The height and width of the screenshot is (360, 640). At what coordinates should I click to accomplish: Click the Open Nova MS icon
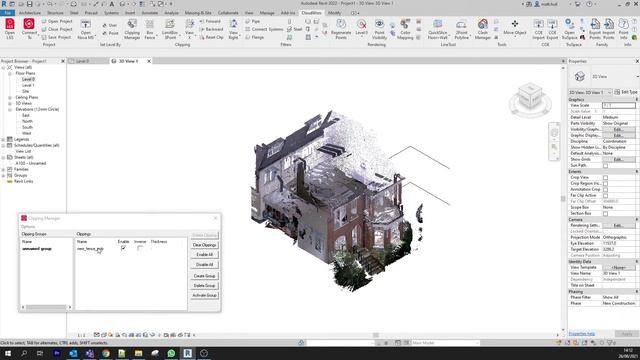[x=86, y=29]
